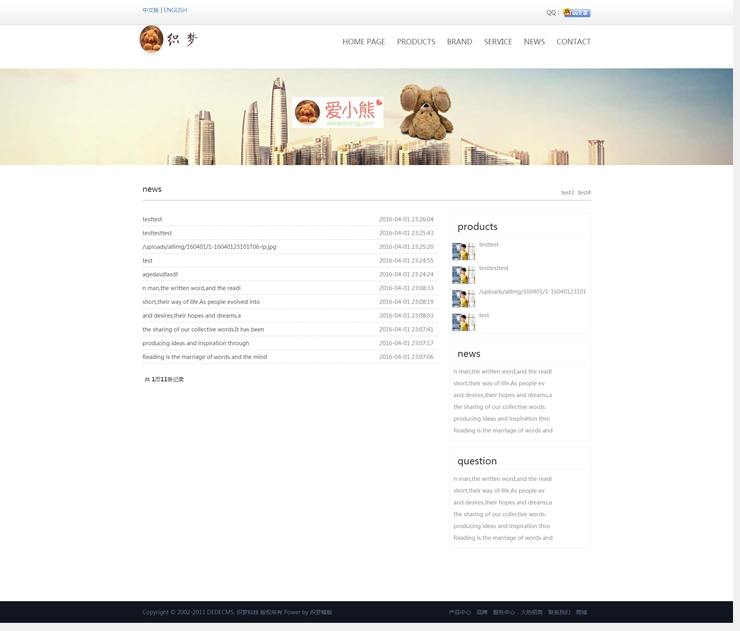Select NEWS in the top navigation
Image resolution: width=740 pixels, height=631 pixels.
coord(534,42)
